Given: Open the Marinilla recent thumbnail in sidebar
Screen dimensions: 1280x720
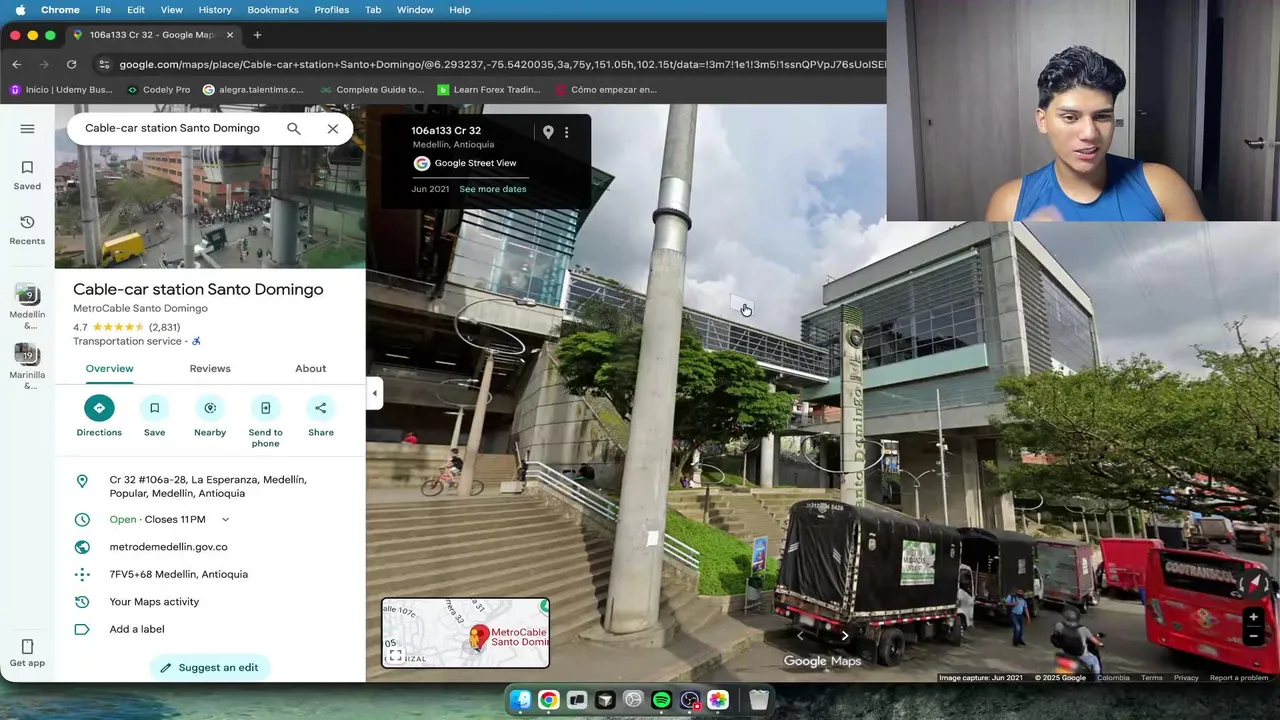Looking at the screenshot, I should pyautogui.click(x=27, y=366).
